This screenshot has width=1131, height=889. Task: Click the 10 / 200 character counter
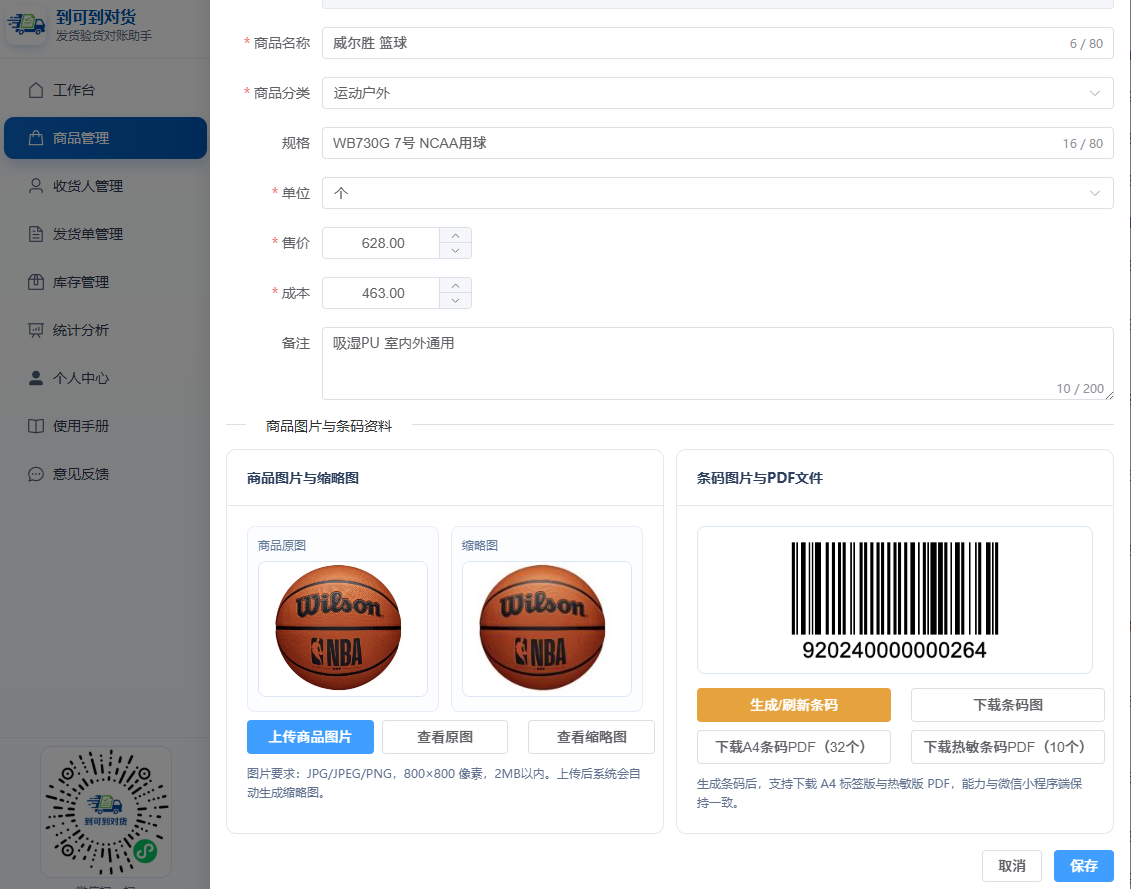(1080, 388)
